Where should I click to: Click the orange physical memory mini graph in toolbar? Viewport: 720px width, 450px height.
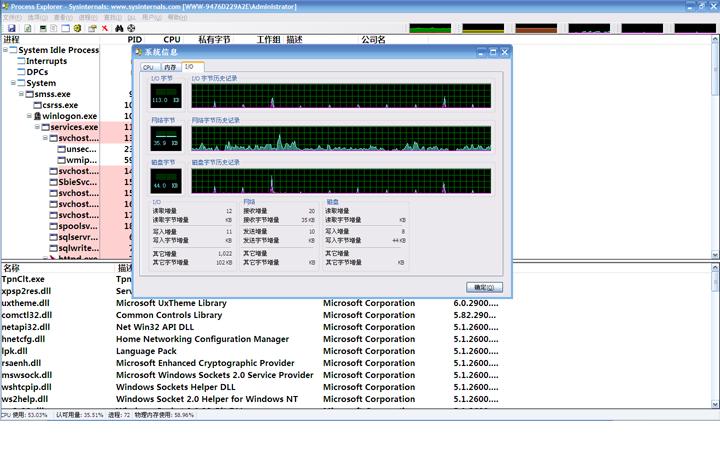coord(536,28)
